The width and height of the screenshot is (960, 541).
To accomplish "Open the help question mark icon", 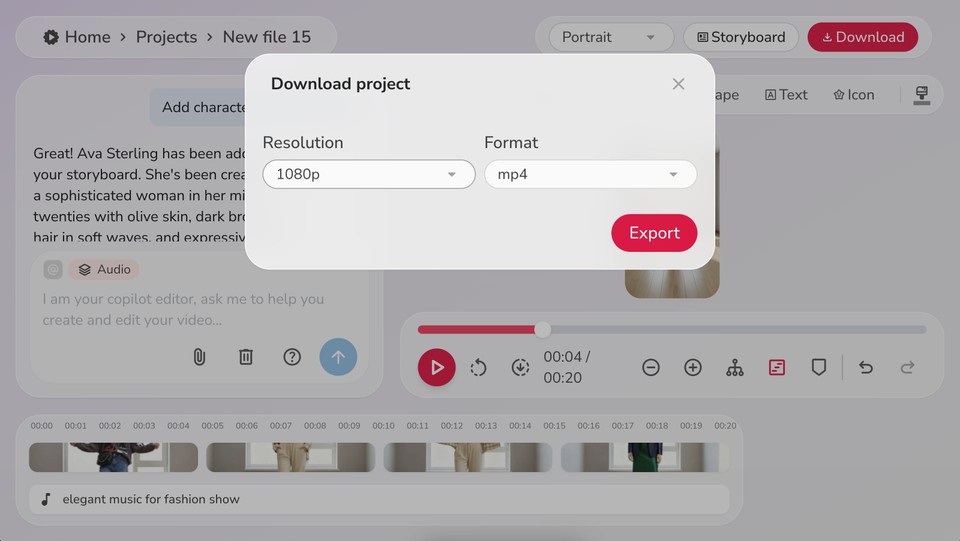I will click(292, 357).
